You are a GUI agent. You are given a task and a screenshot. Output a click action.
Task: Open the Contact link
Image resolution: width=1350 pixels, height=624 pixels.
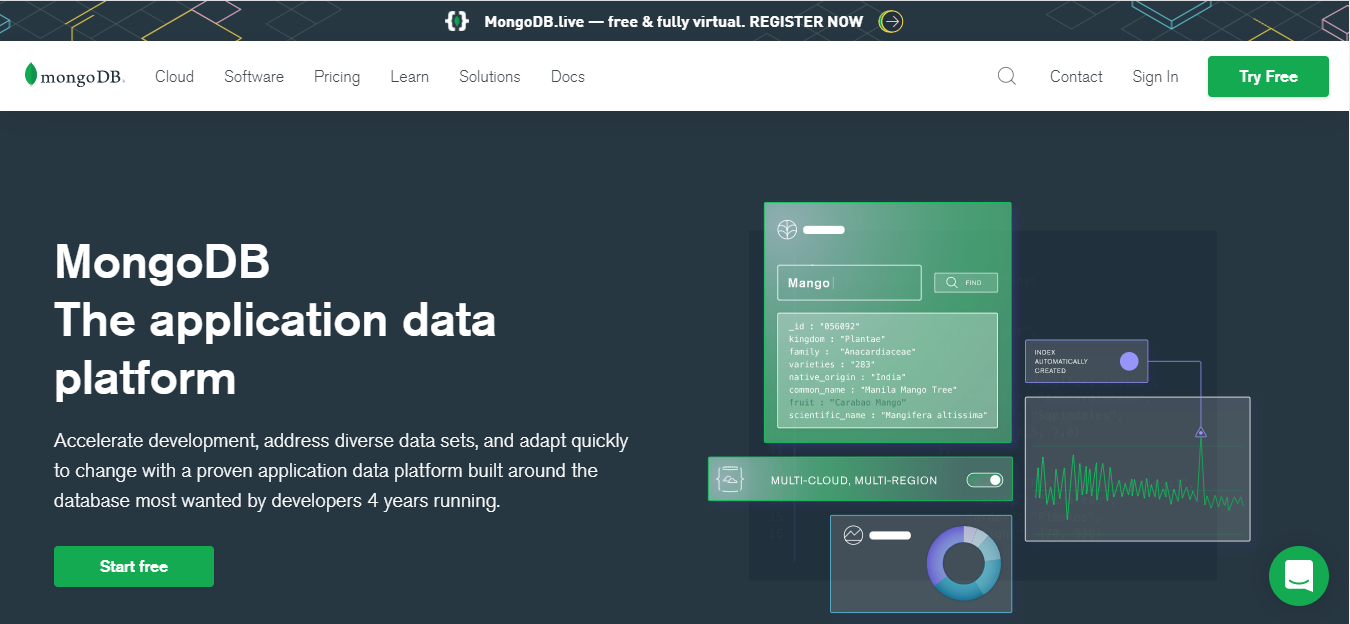click(1076, 76)
